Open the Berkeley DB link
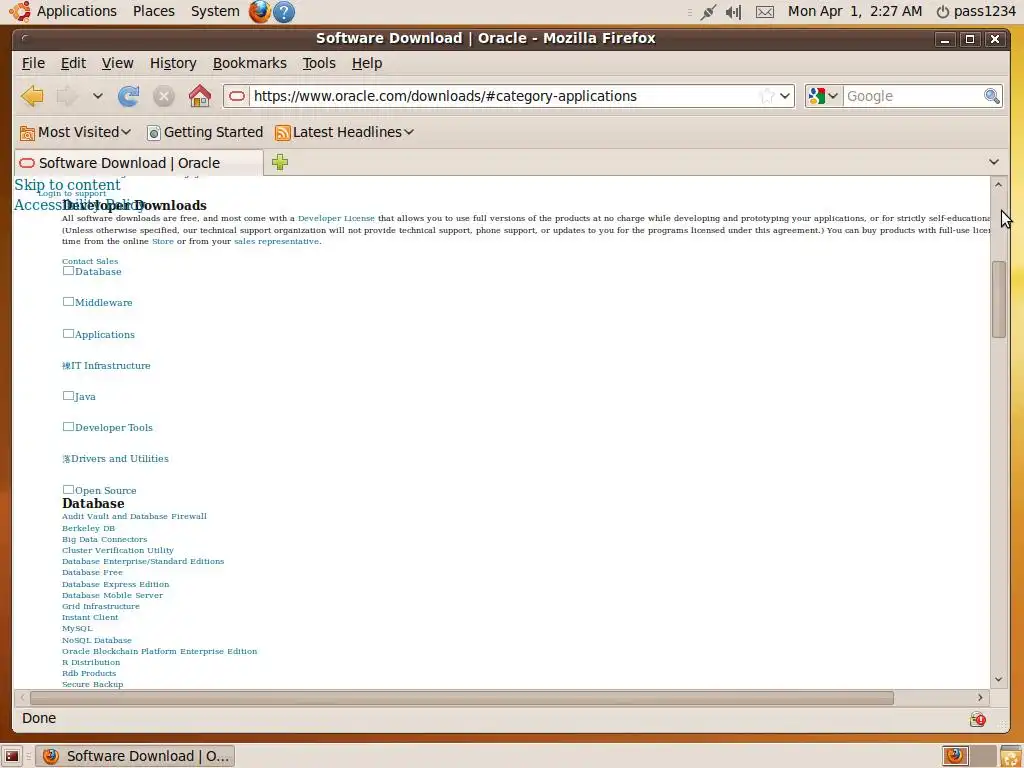Viewport: 1024px width, 768px height. pyautogui.click(x=88, y=528)
